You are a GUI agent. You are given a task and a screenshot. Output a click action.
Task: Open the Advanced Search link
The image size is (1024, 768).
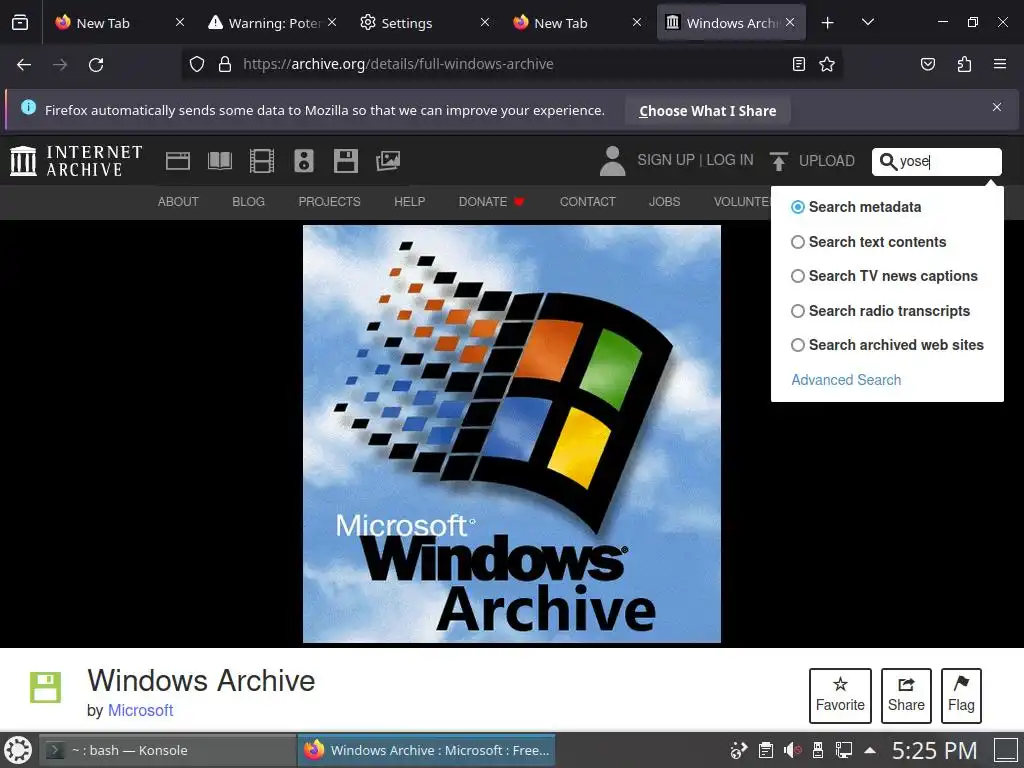click(846, 380)
